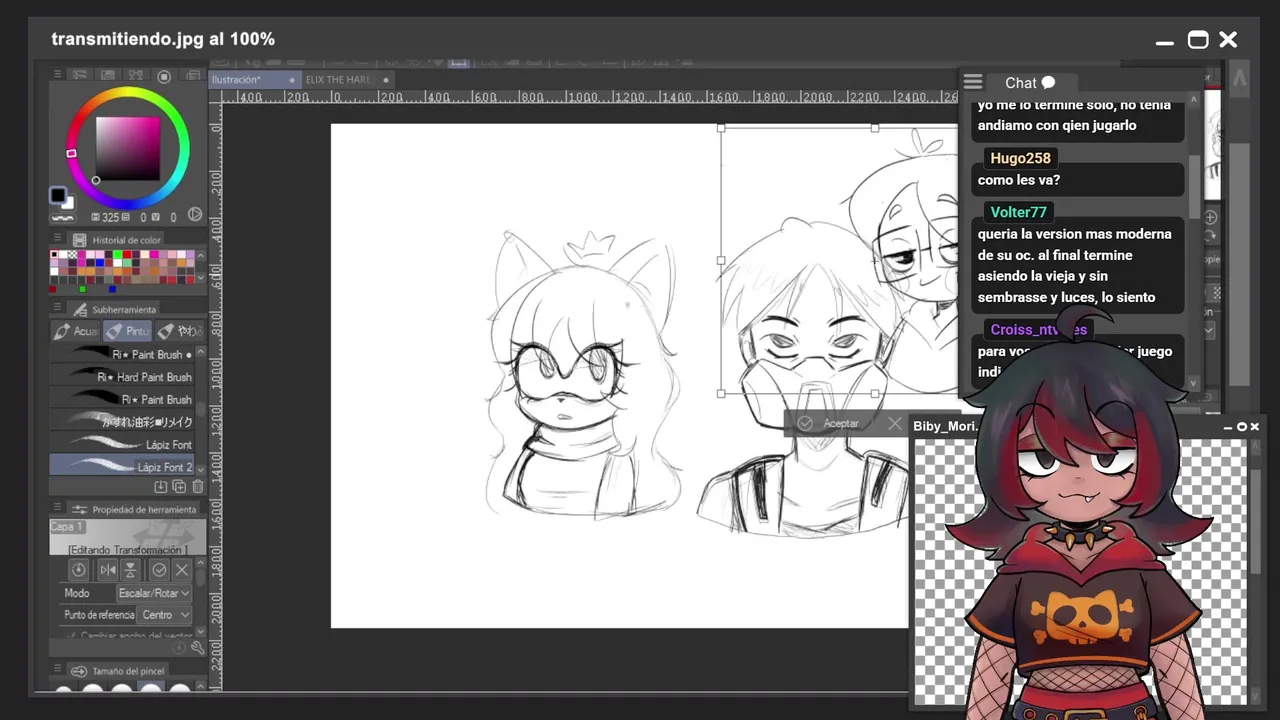The image size is (1280, 720).
Task: Select the Propiedad de herramienta tab
Action: (135, 509)
